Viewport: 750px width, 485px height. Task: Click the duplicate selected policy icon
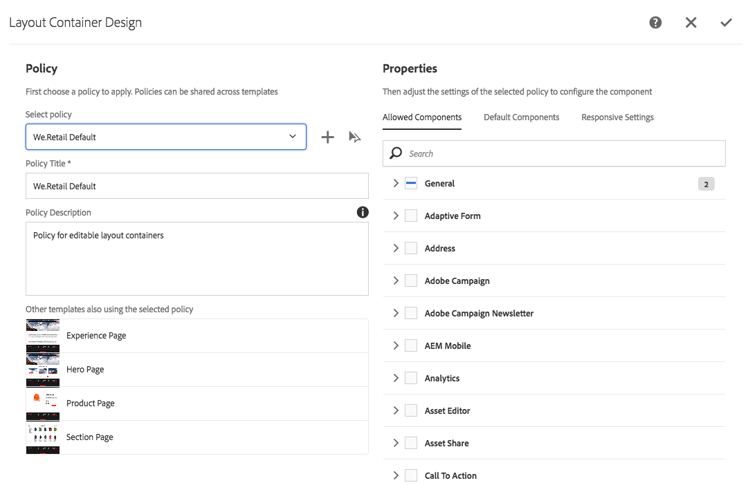click(354, 137)
